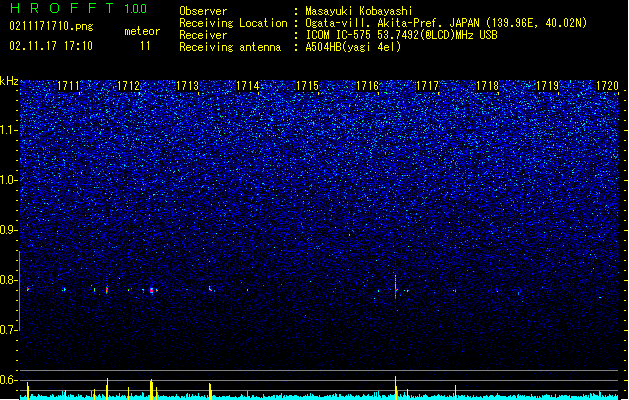Click the kHz axis unit label
The width and height of the screenshot is (629, 400).
(x=9, y=81)
